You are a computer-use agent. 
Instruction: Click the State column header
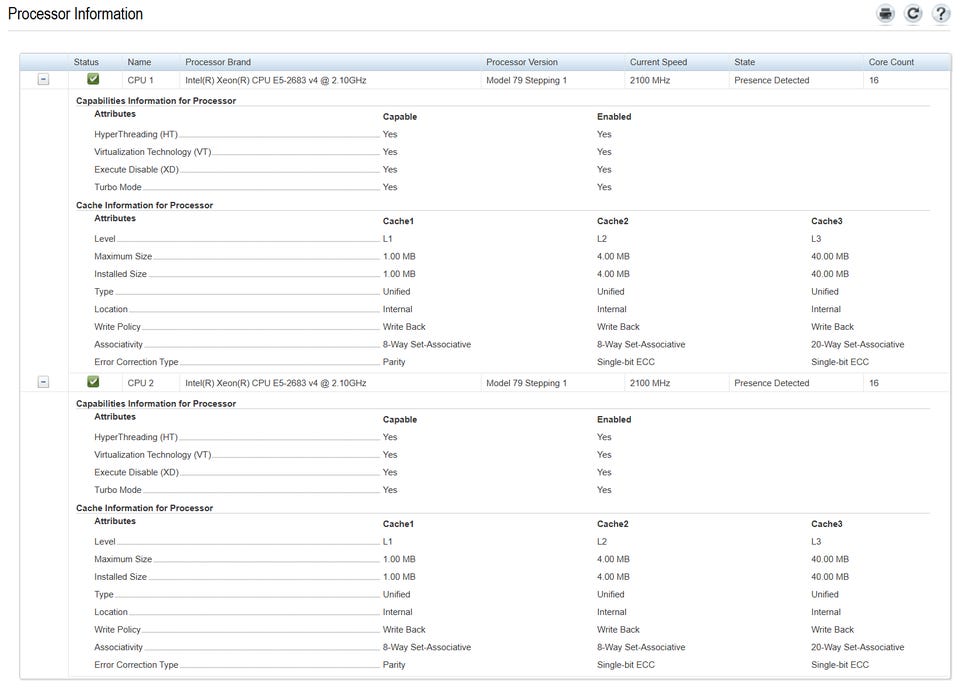click(x=744, y=62)
